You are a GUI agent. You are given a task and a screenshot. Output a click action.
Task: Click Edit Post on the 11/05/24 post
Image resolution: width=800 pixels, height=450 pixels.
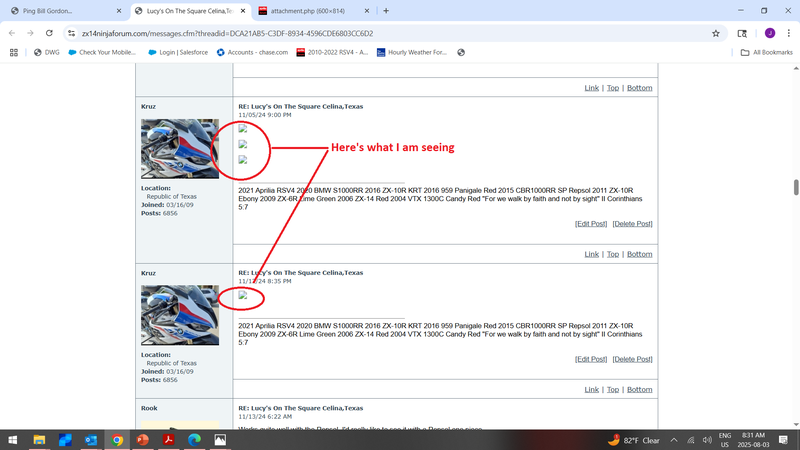(x=591, y=223)
